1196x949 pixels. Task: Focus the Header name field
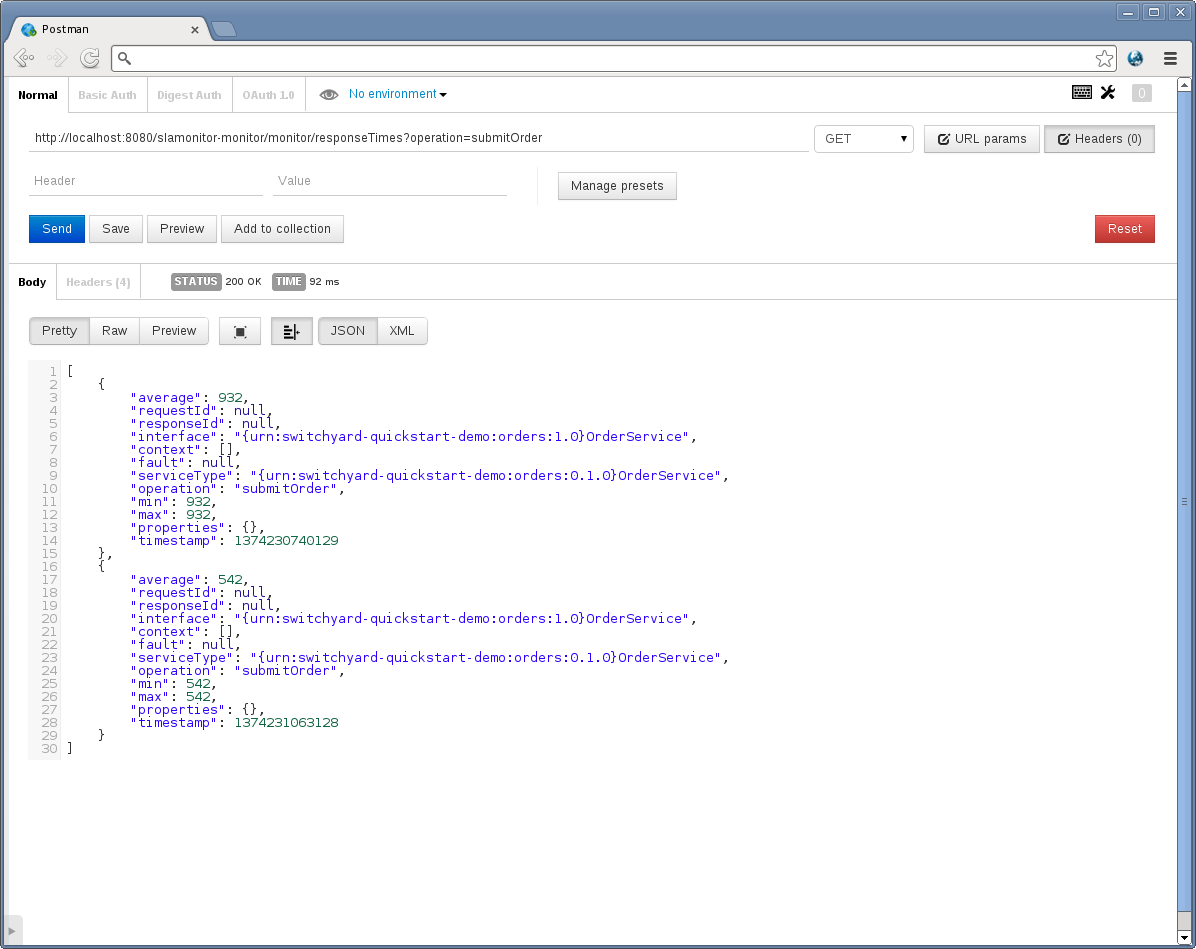point(146,182)
